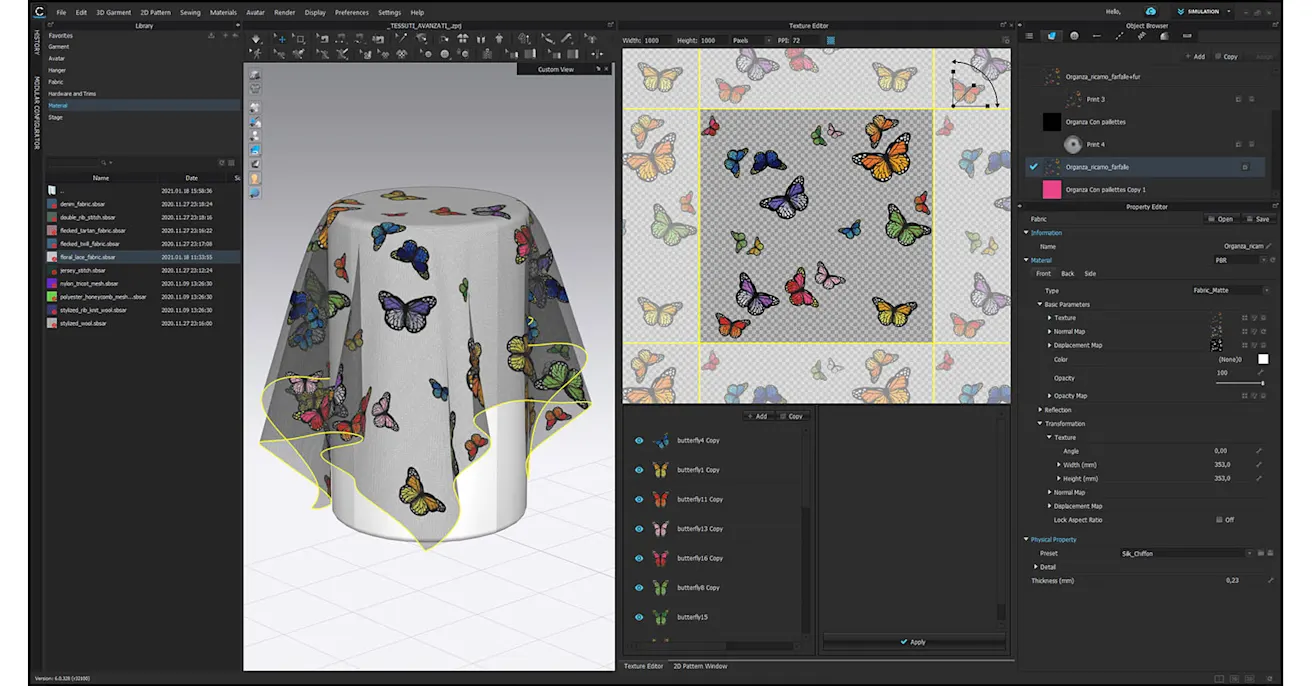Hide the butterfly4 Copy layer
The height and width of the screenshot is (686, 1312).
click(x=639, y=440)
